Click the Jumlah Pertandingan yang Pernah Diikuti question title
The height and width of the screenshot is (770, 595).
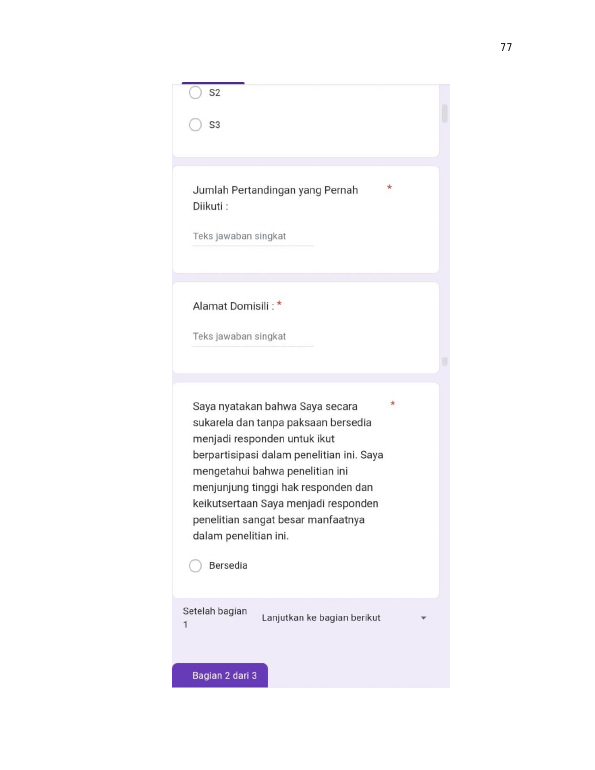pos(275,198)
